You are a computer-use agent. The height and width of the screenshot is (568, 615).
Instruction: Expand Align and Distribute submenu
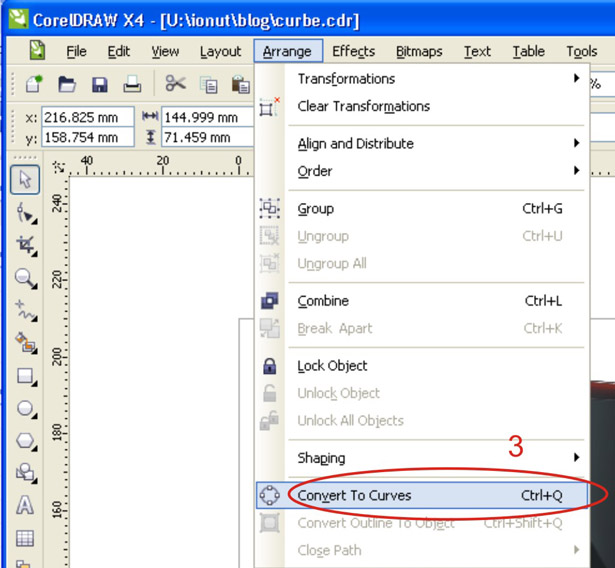[422, 144]
